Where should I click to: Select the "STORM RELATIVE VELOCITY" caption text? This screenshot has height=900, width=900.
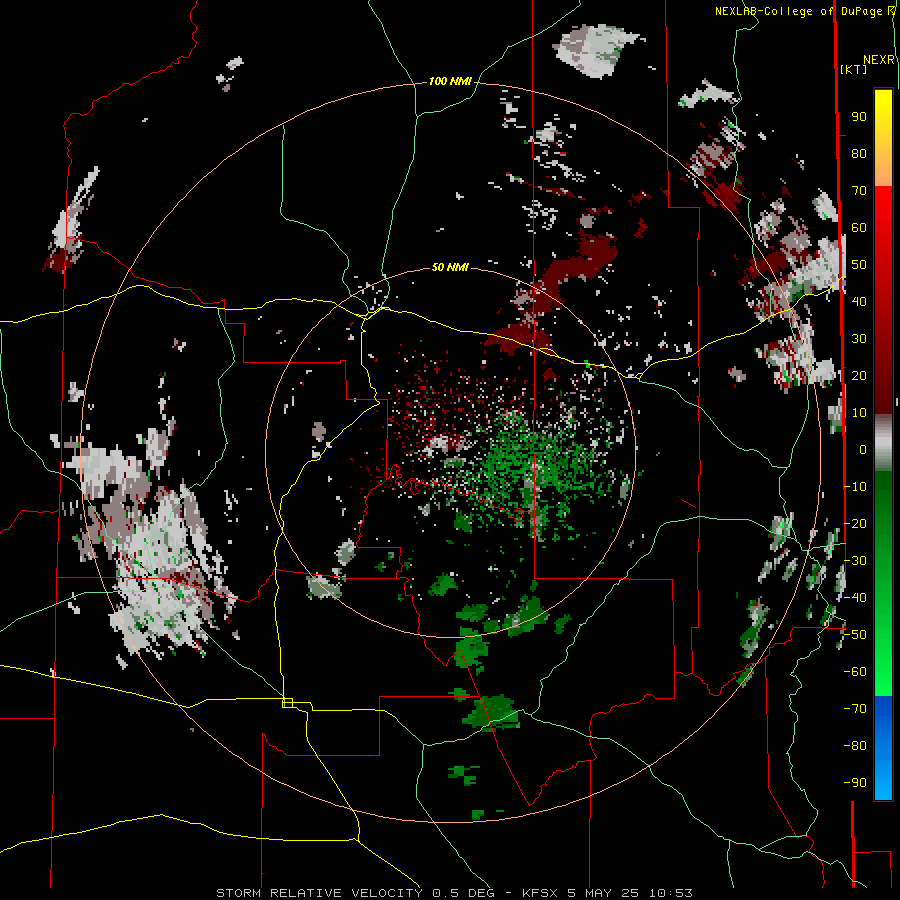(319, 893)
